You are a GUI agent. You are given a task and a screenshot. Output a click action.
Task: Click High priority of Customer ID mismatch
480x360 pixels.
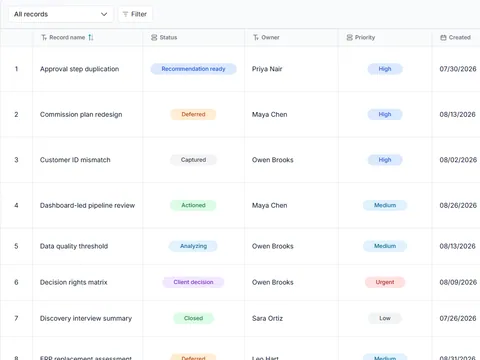[x=385, y=160]
